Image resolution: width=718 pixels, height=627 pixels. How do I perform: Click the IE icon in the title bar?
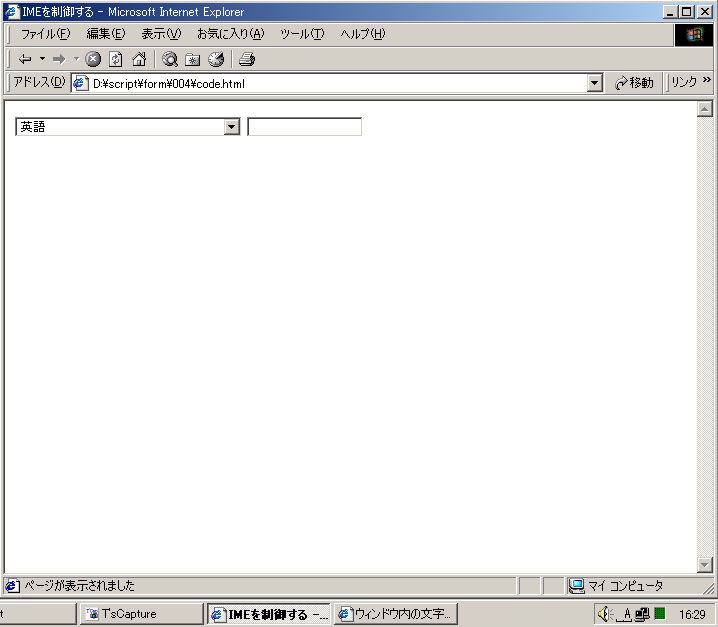pyautogui.click(x=11, y=11)
